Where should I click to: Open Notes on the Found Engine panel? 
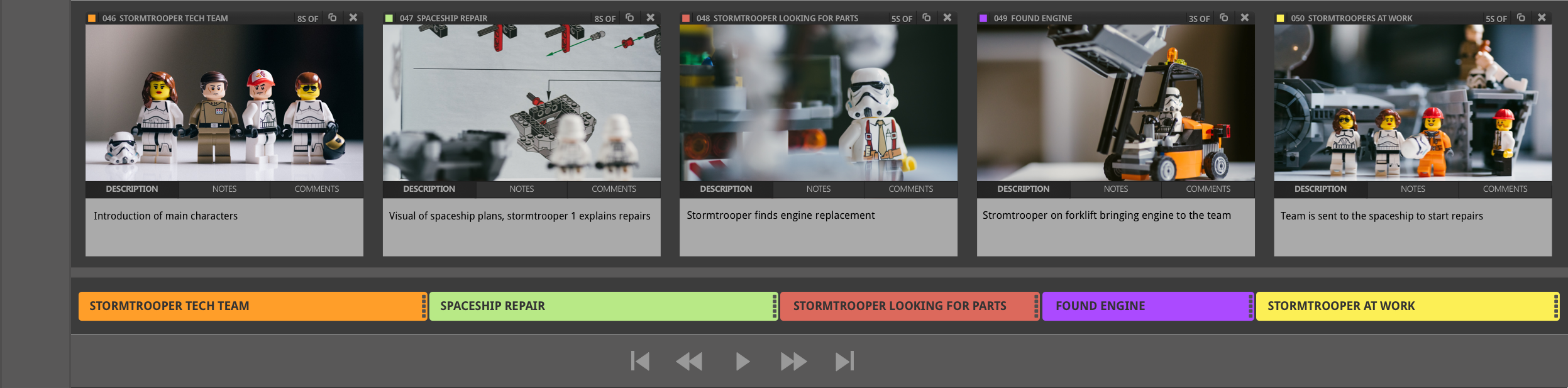tap(1116, 189)
